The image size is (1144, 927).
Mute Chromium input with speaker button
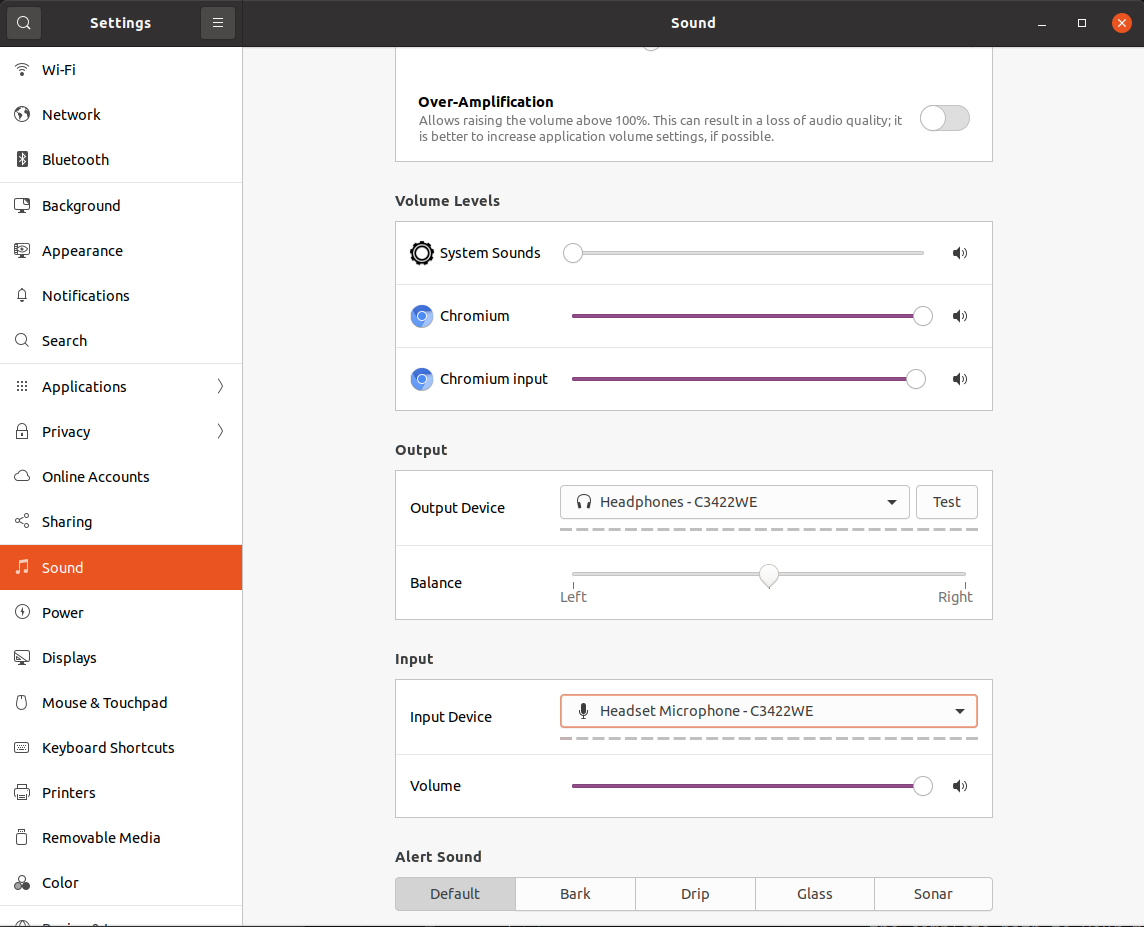point(959,379)
